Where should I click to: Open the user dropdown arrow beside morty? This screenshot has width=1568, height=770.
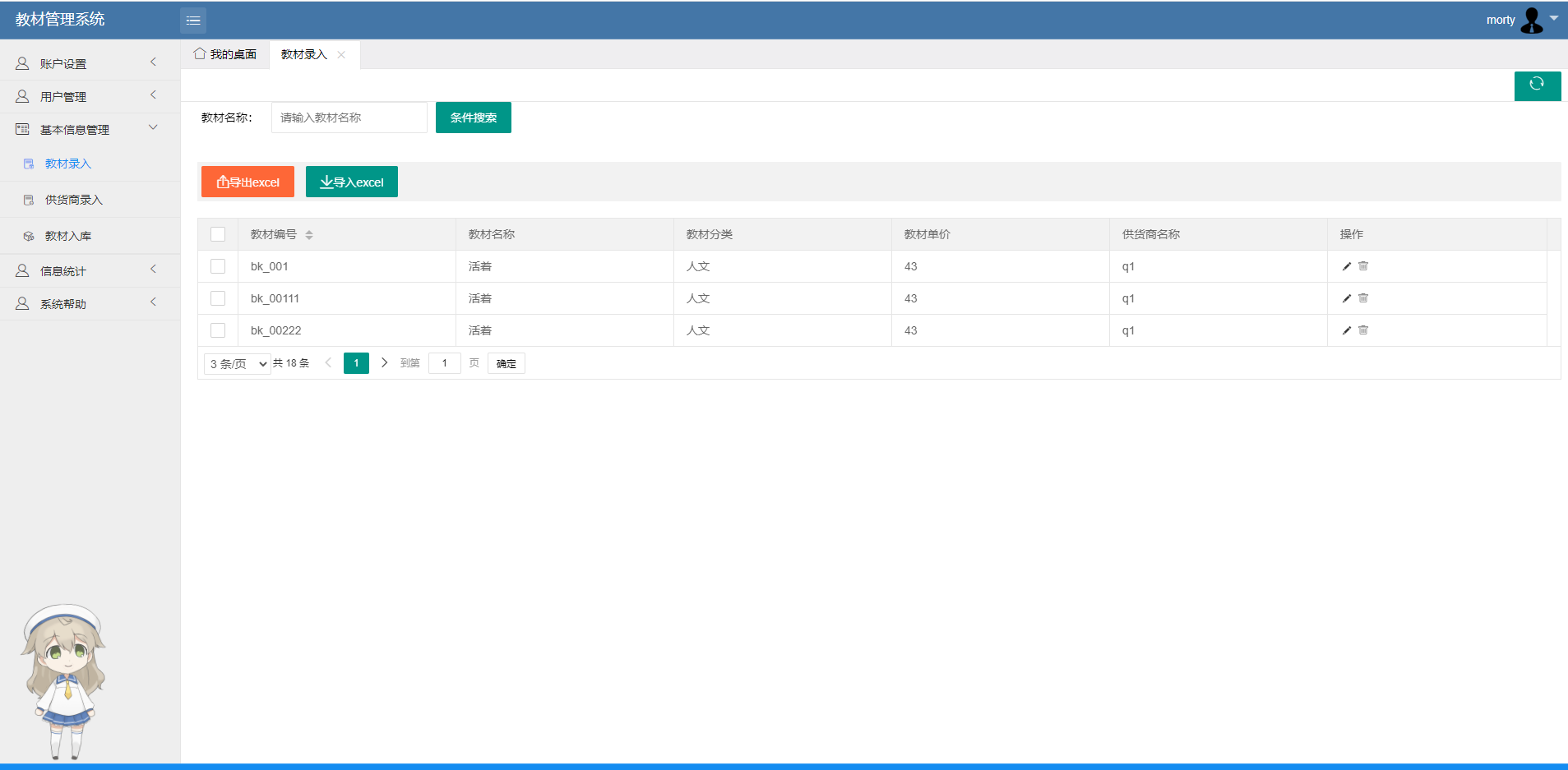(x=1554, y=17)
